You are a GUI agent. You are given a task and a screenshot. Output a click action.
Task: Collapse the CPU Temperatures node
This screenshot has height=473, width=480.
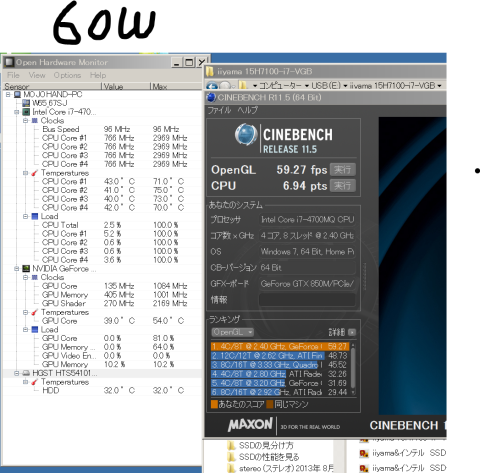pyautogui.click(x=25, y=173)
